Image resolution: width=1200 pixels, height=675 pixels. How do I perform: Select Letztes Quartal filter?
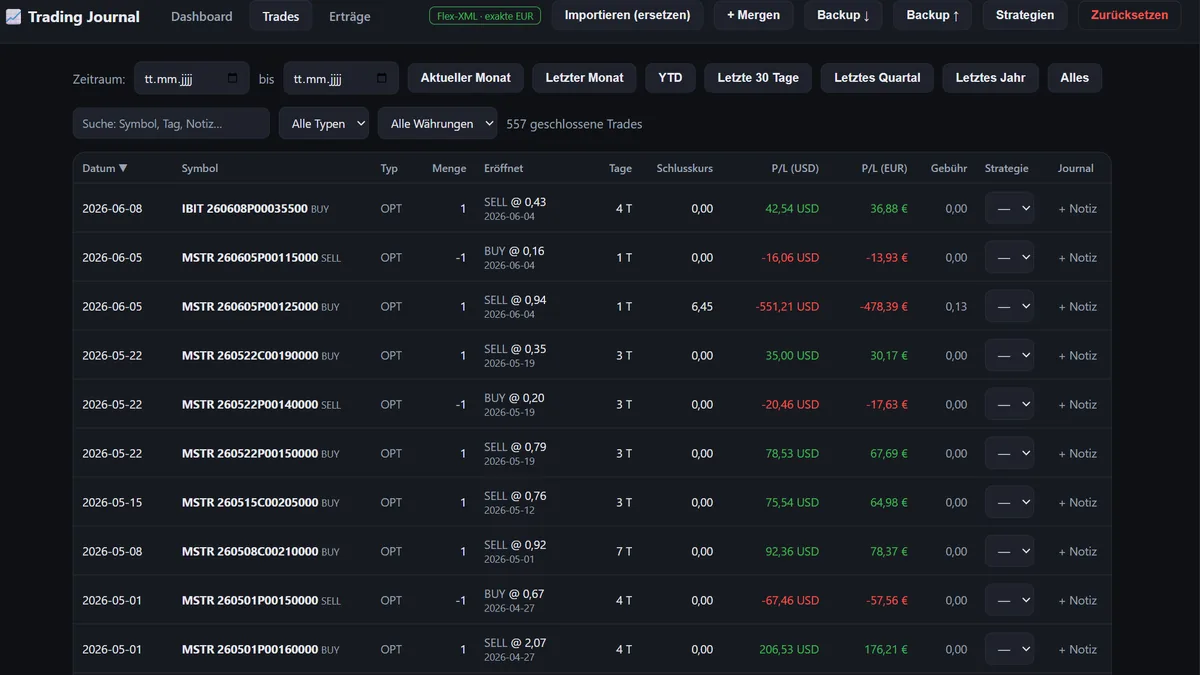[x=877, y=78]
